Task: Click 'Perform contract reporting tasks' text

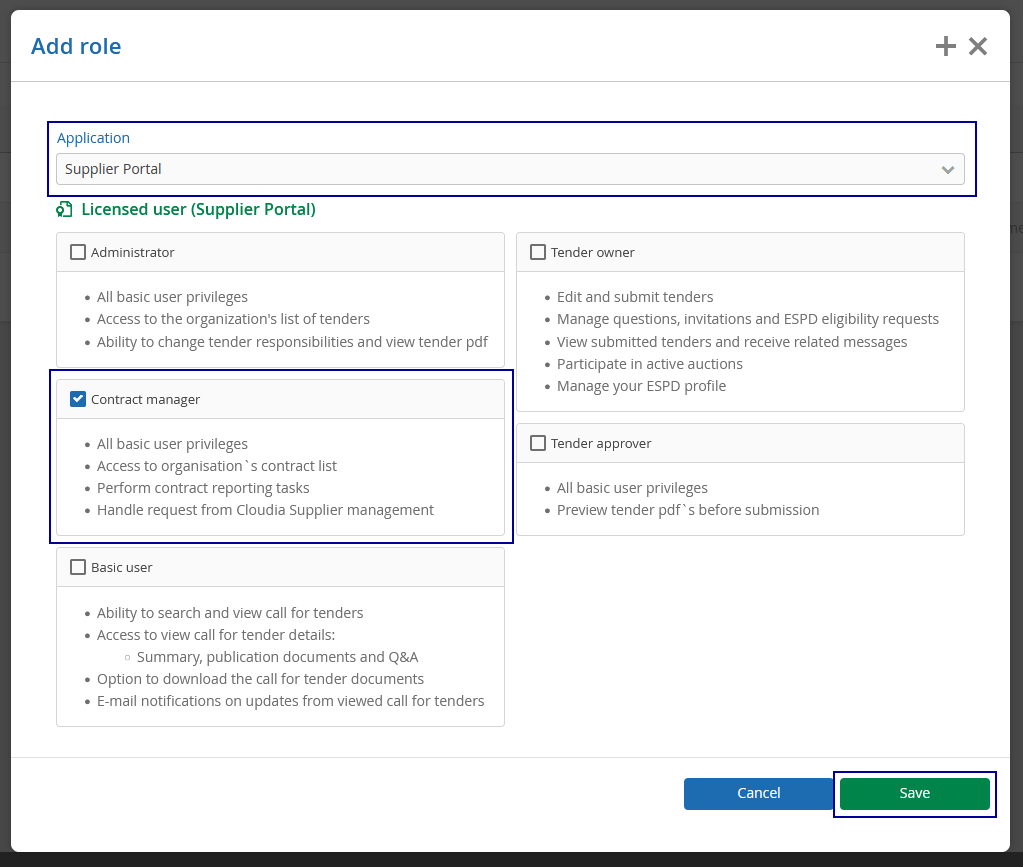Action: pos(203,488)
